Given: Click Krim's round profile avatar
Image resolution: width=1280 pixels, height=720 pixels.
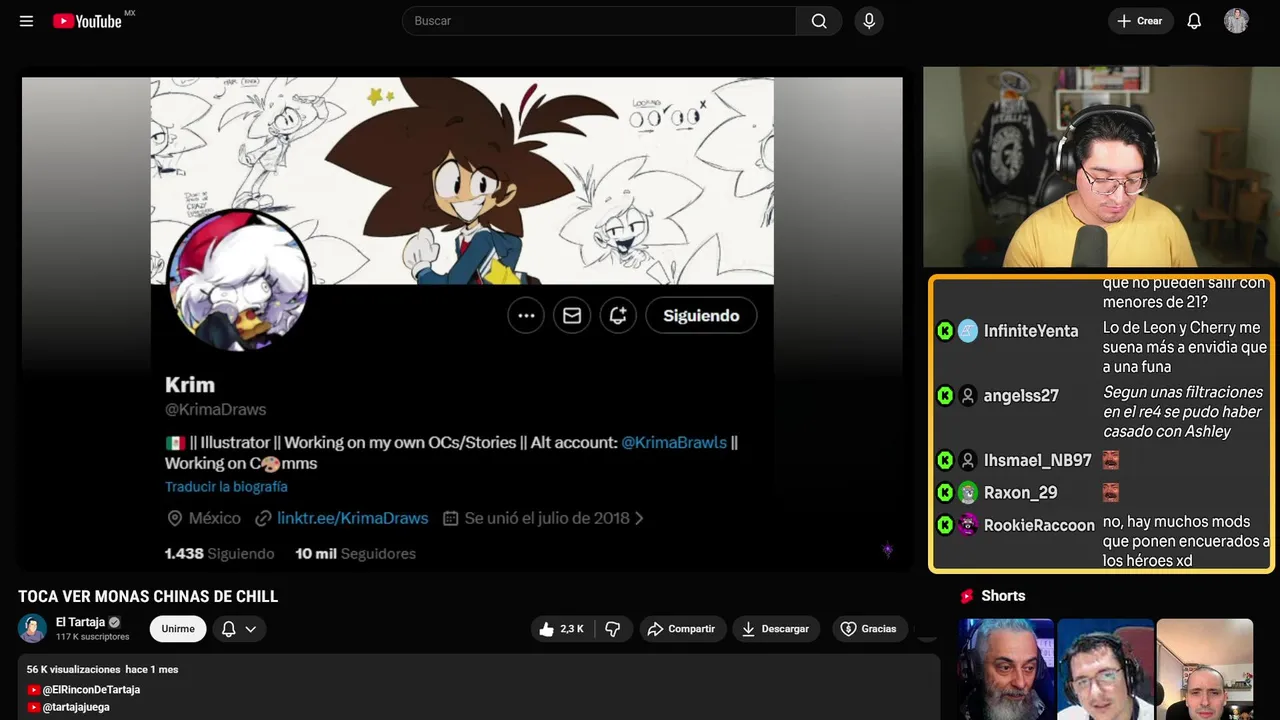Looking at the screenshot, I should (238, 282).
